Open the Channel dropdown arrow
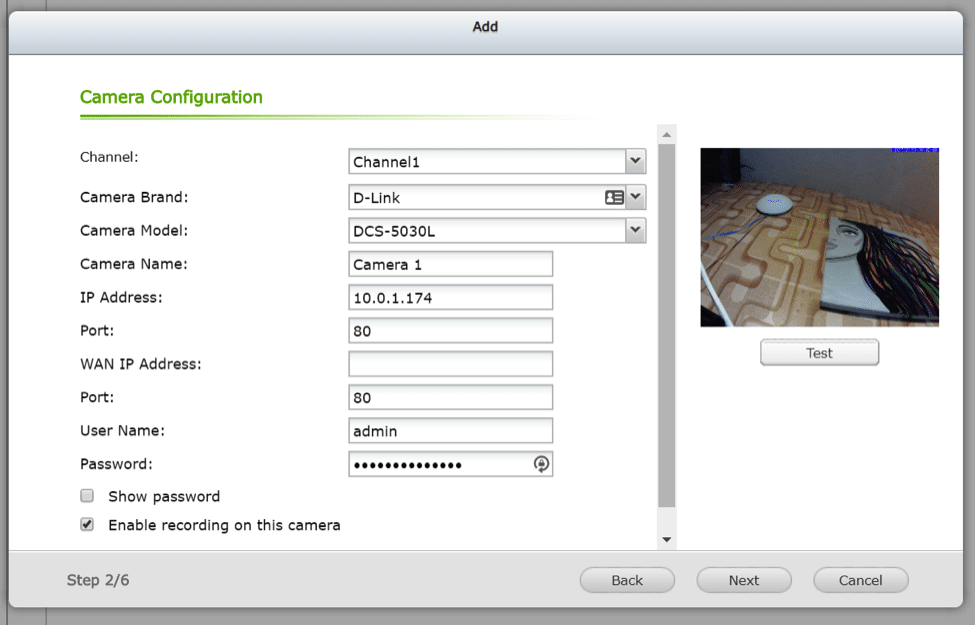Image resolution: width=975 pixels, height=626 pixels. tap(635, 161)
